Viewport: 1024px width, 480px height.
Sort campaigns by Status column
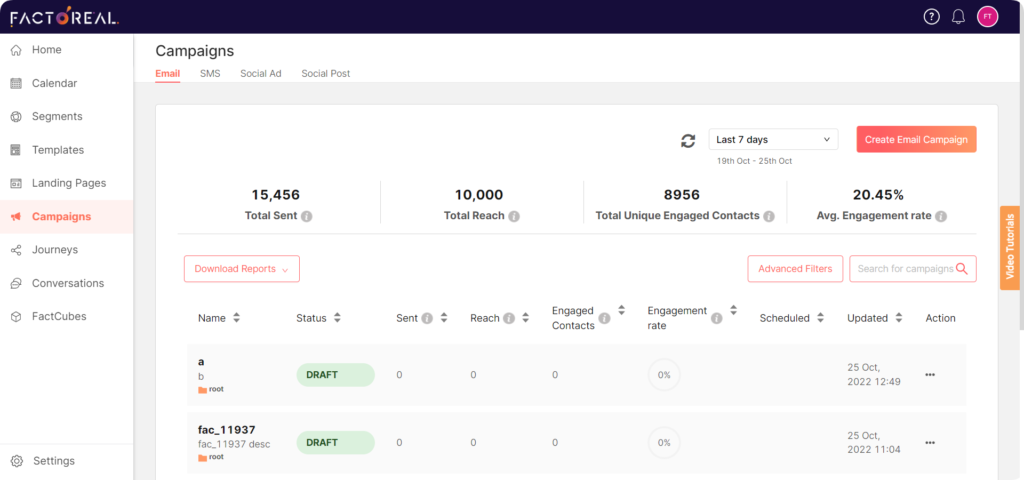coord(338,318)
